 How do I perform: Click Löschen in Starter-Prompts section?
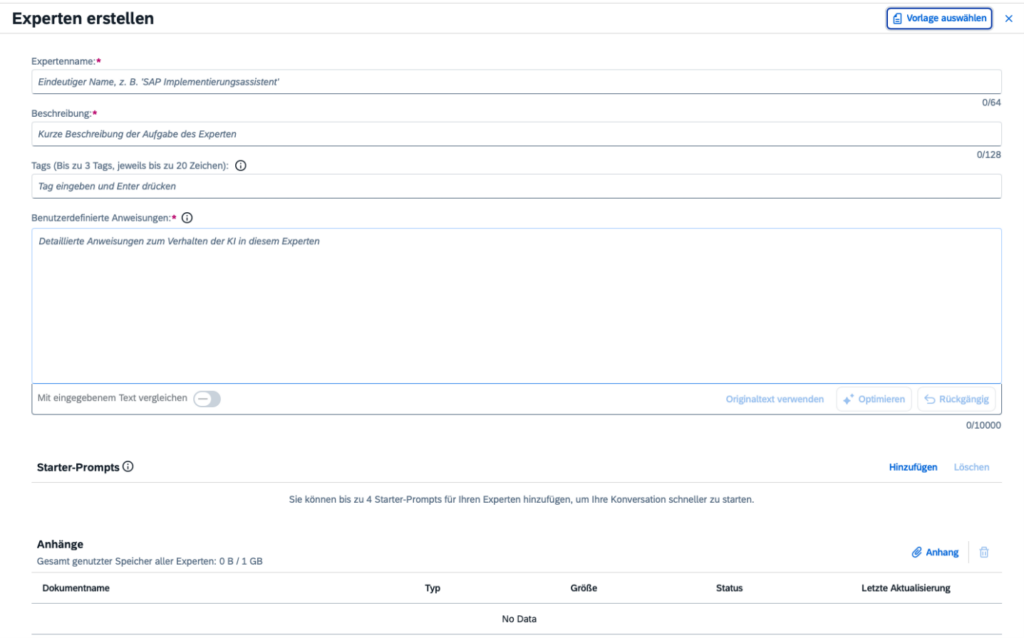pyautogui.click(x=971, y=467)
